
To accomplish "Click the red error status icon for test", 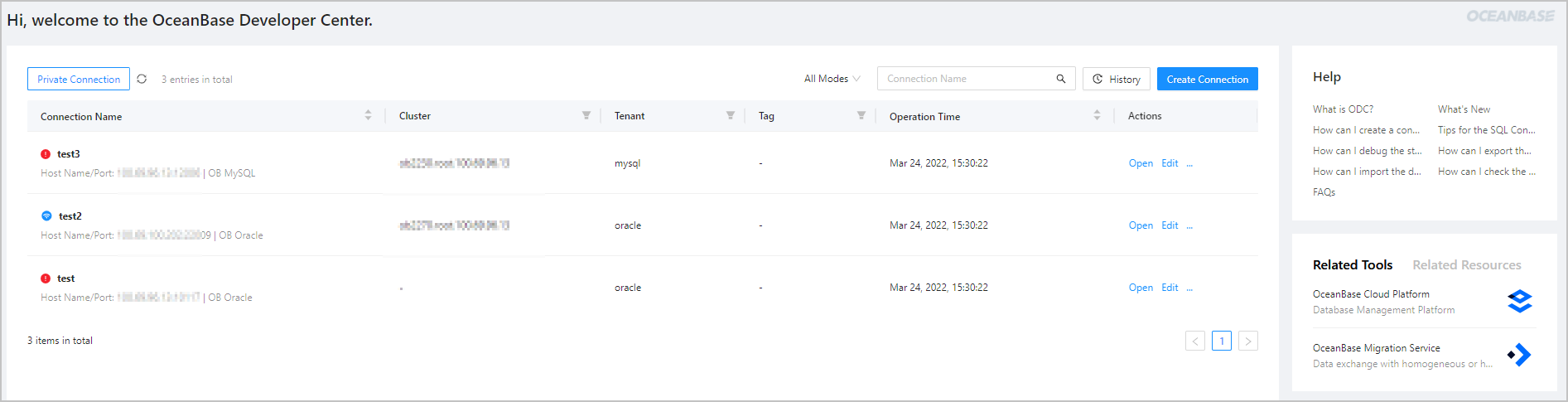I will pos(46,278).
